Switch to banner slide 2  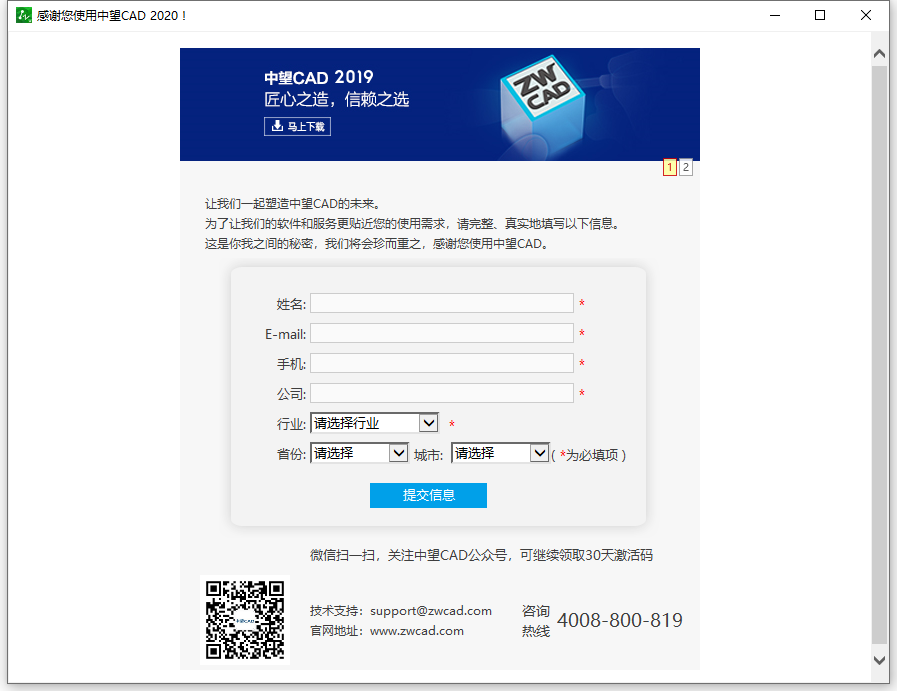pyautogui.click(x=685, y=167)
